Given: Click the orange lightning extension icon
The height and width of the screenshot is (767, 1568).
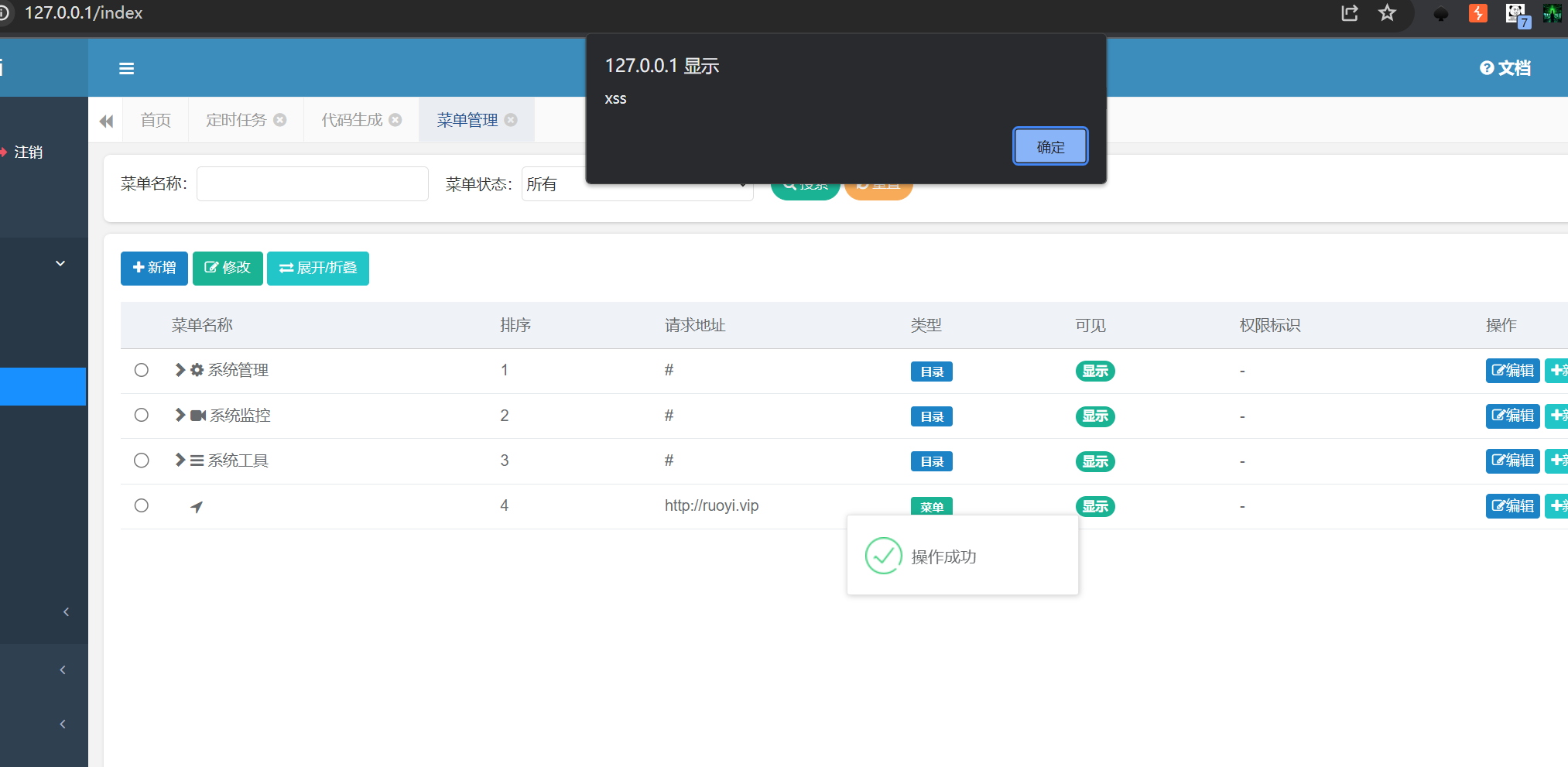Looking at the screenshot, I should pyautogui.click(x=1477, y=13).
